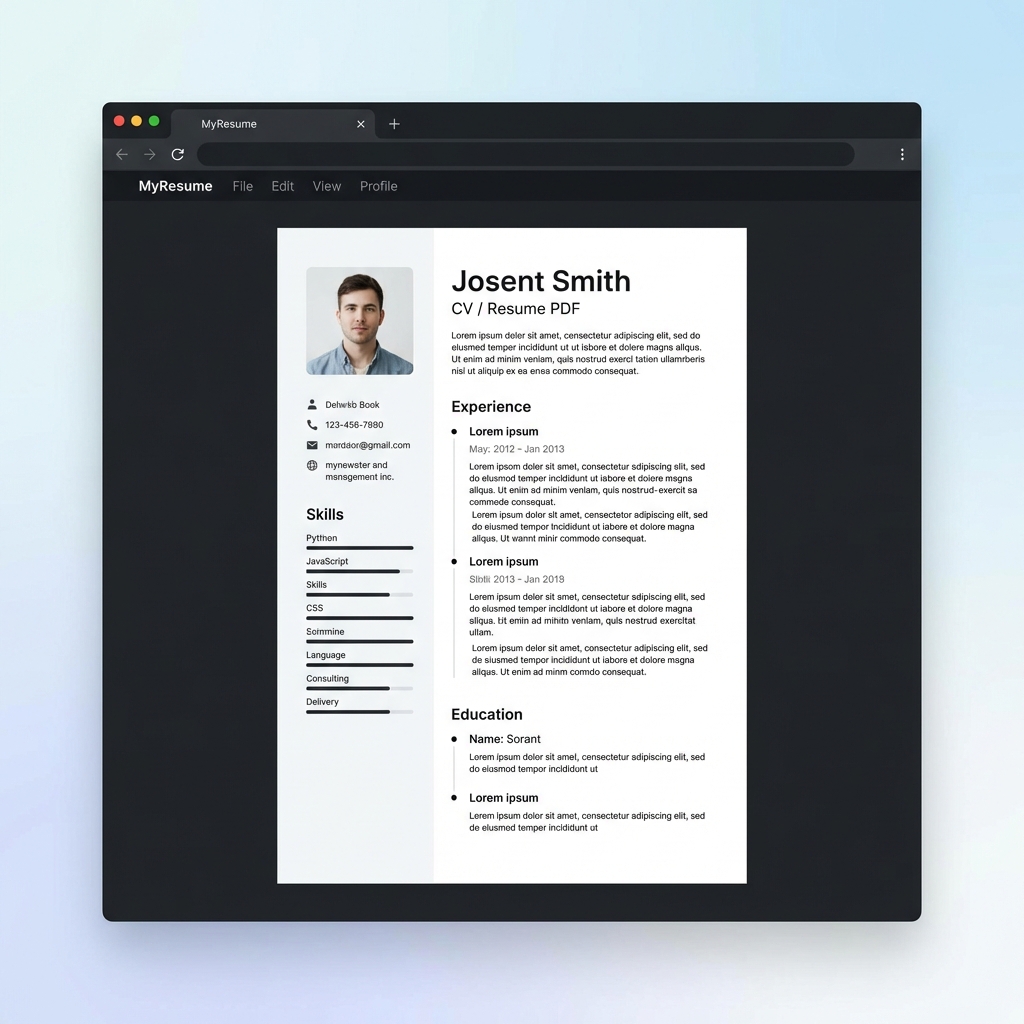Open the Edit menu

coord(282,186)
